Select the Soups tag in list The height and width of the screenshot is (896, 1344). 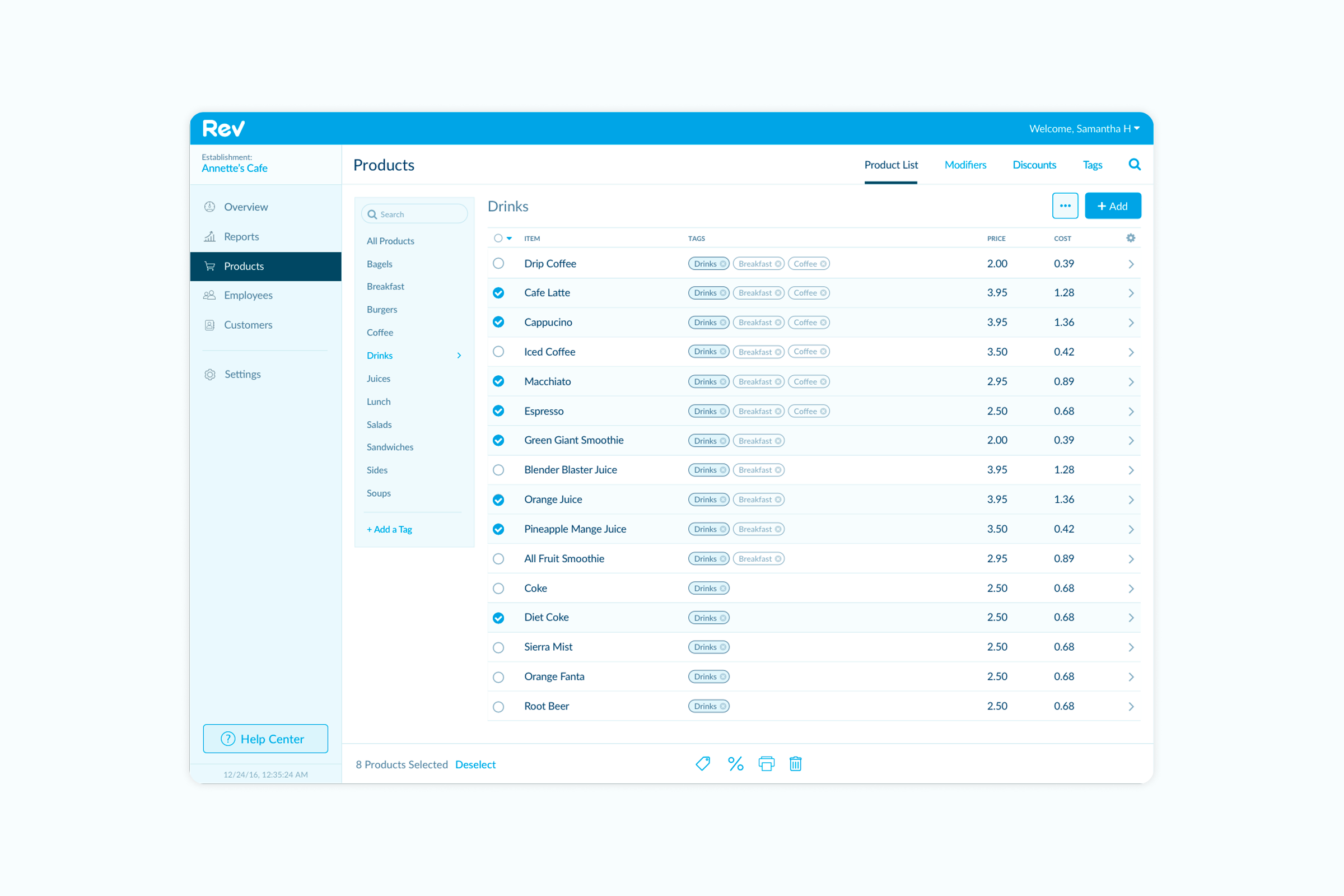click(x=379, y=493)
